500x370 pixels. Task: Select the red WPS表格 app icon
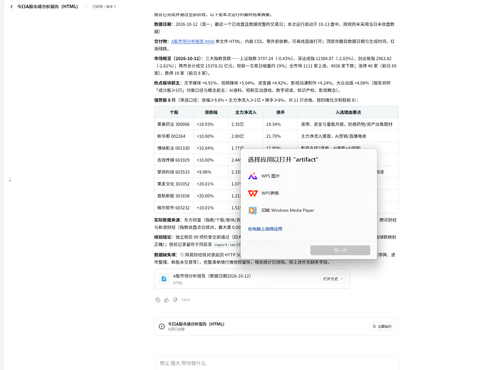pos(253,193)
